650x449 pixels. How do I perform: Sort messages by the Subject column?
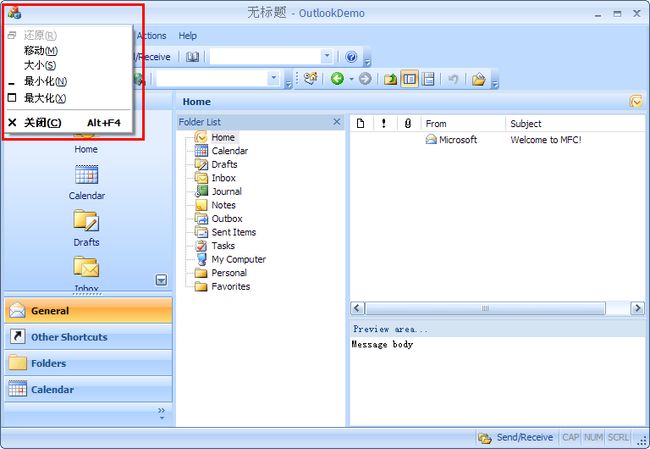576,124
